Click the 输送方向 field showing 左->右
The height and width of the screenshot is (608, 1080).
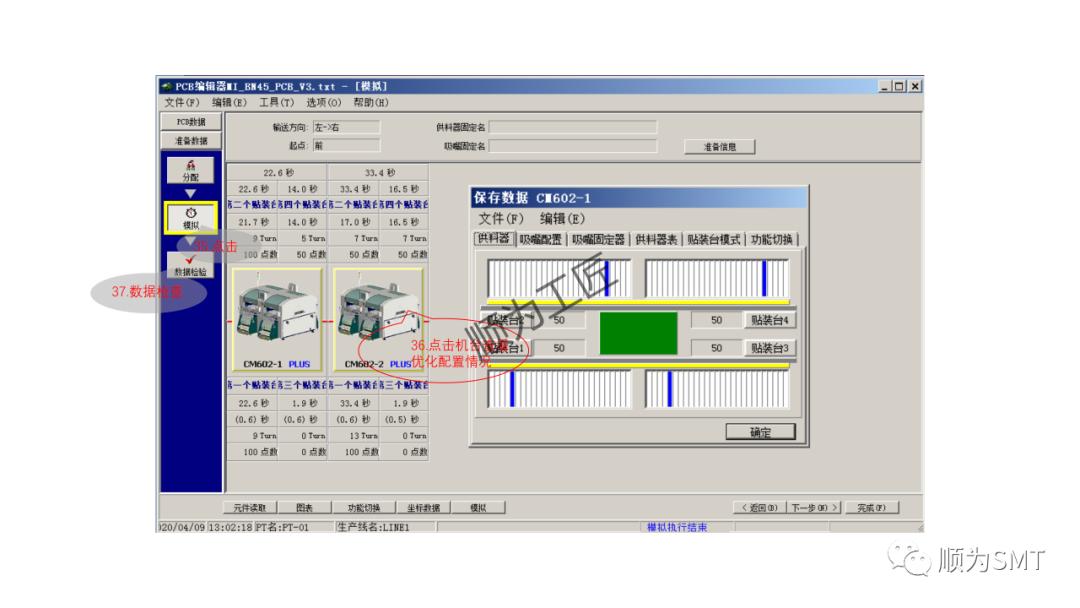pyautogui.click(x=346, y=127)
